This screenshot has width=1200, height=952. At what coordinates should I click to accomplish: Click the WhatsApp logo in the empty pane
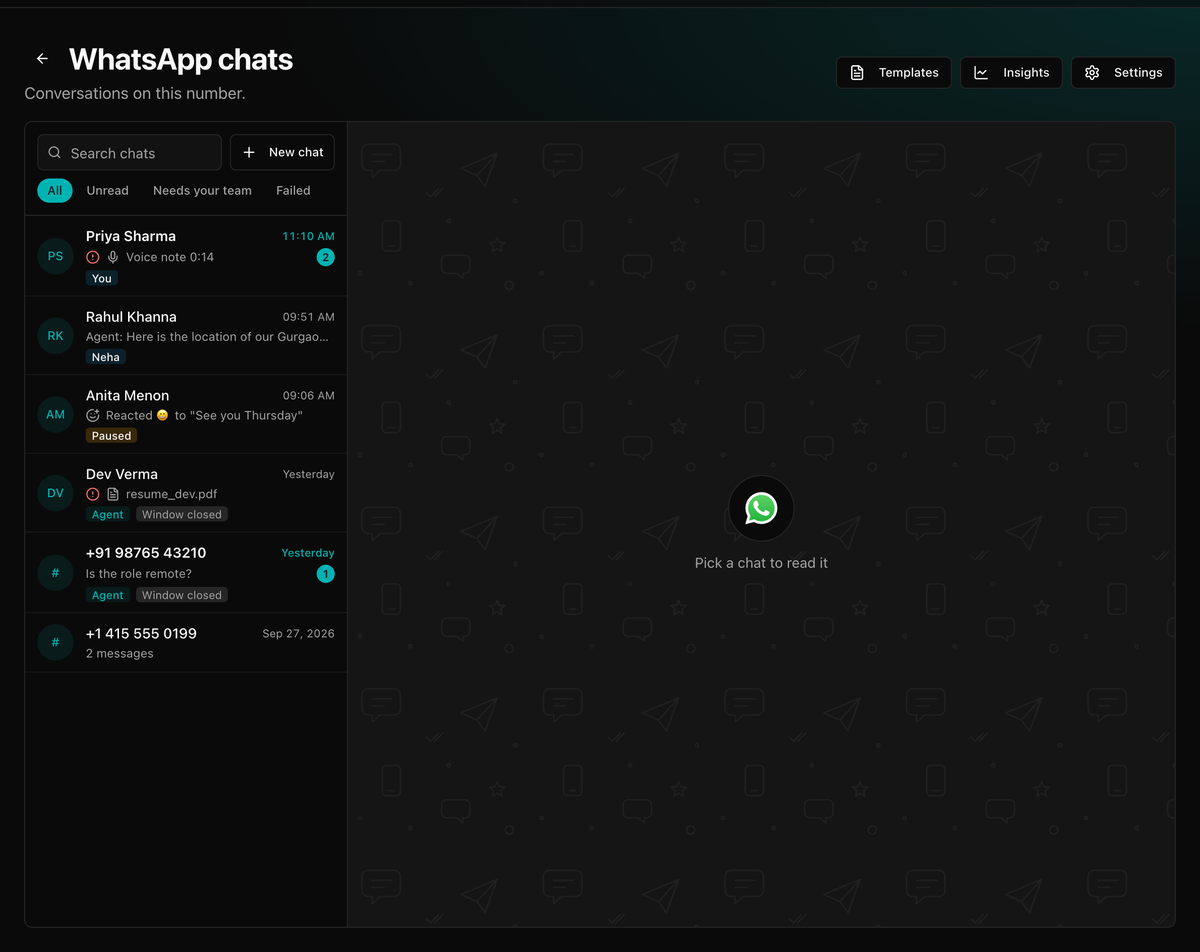761,508
